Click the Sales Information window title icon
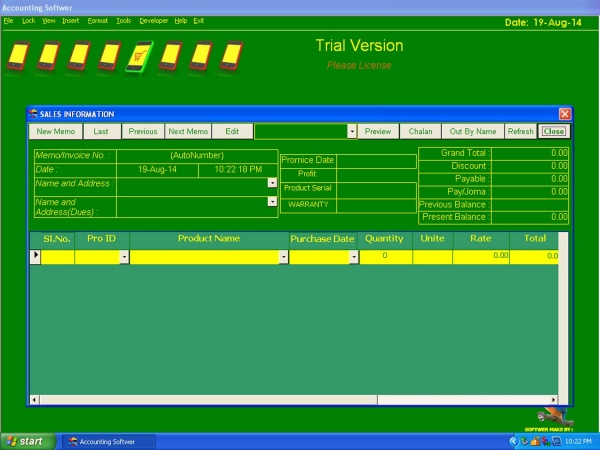The image size is (600, 450). pos(33,114)
